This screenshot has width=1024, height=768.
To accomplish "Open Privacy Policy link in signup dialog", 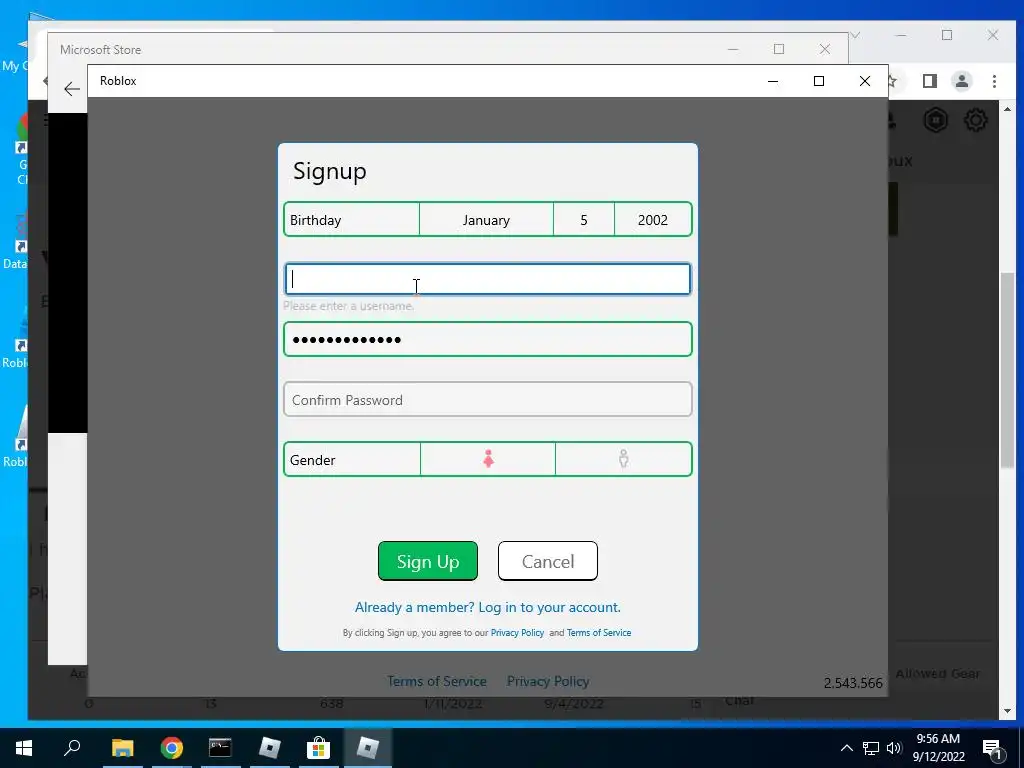I will point(517,633).
